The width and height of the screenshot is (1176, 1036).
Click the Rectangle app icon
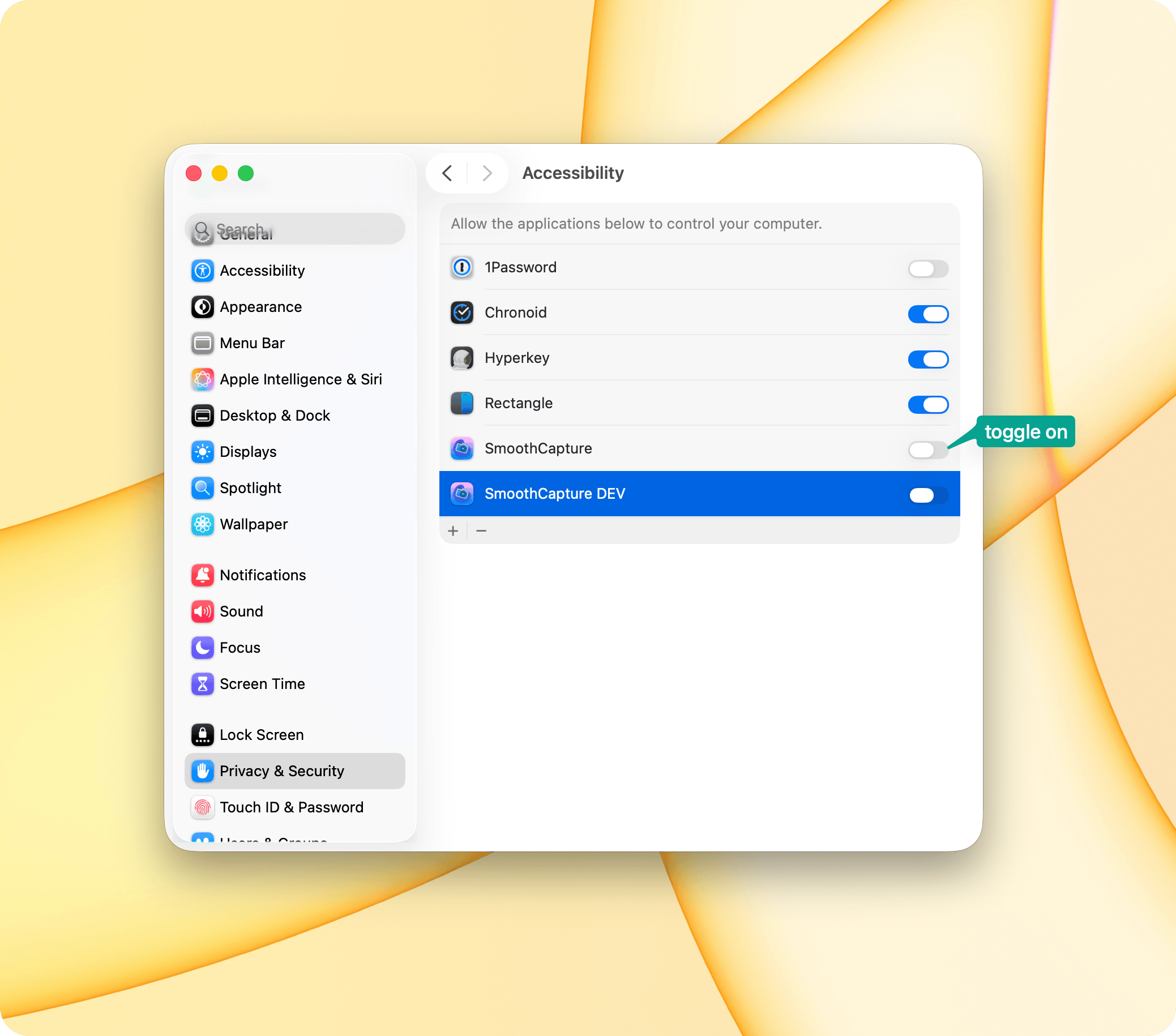(462, 403)
